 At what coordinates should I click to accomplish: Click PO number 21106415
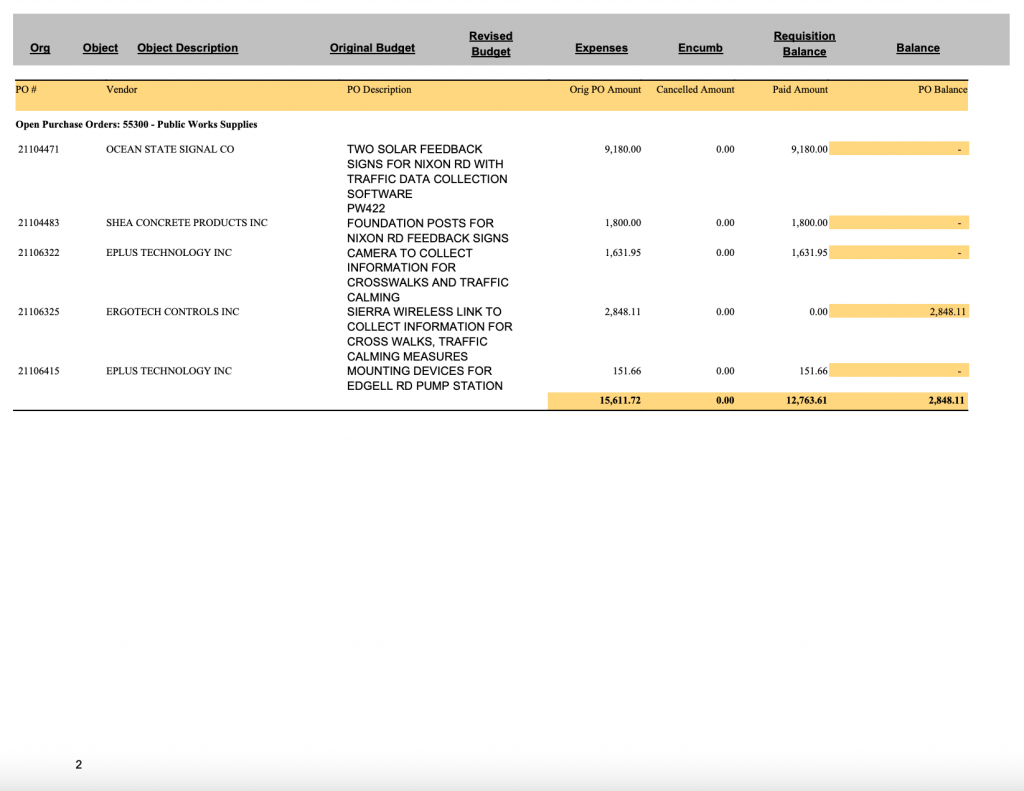click(x=38, y=371)
